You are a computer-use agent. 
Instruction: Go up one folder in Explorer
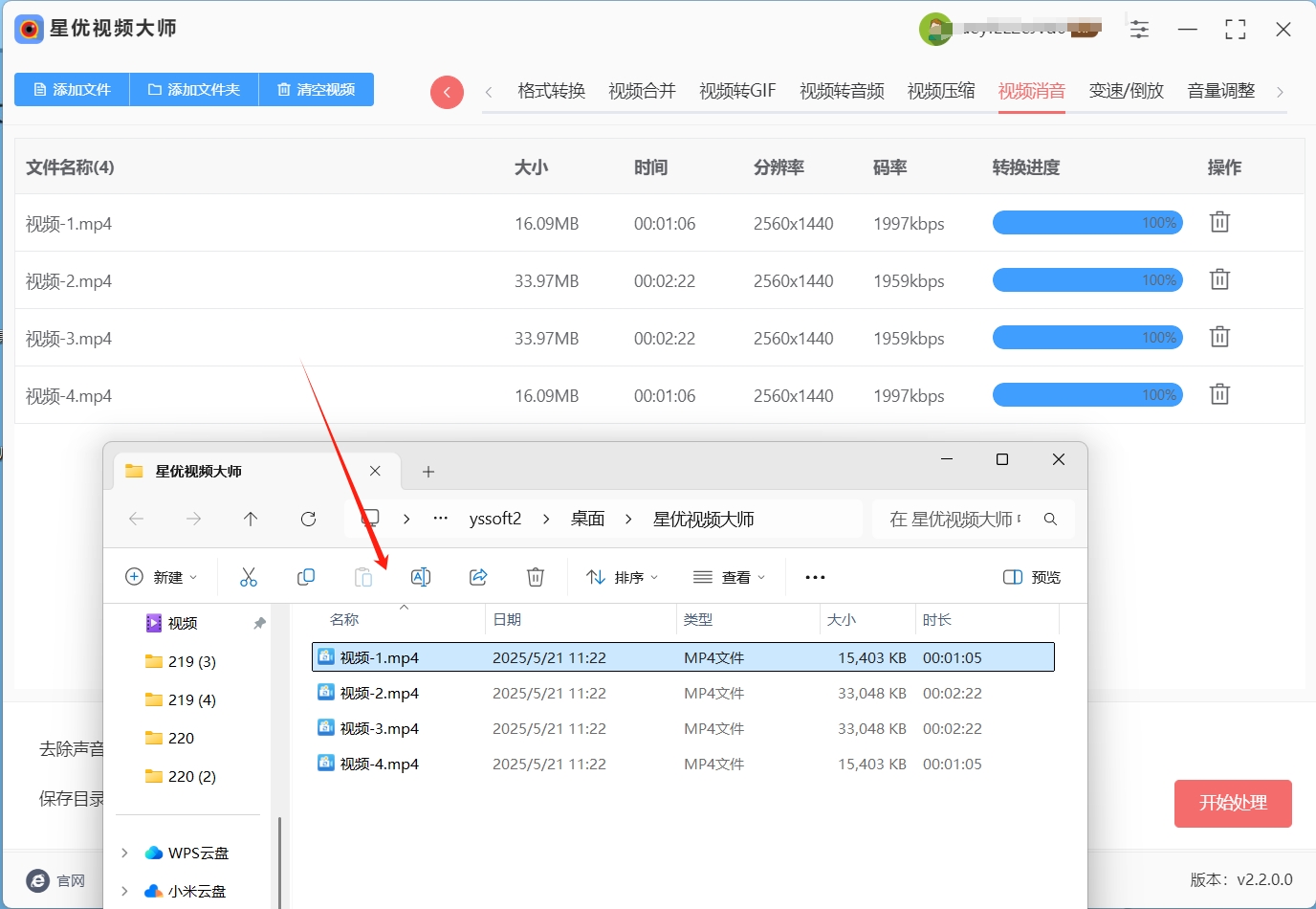[251, 519]
